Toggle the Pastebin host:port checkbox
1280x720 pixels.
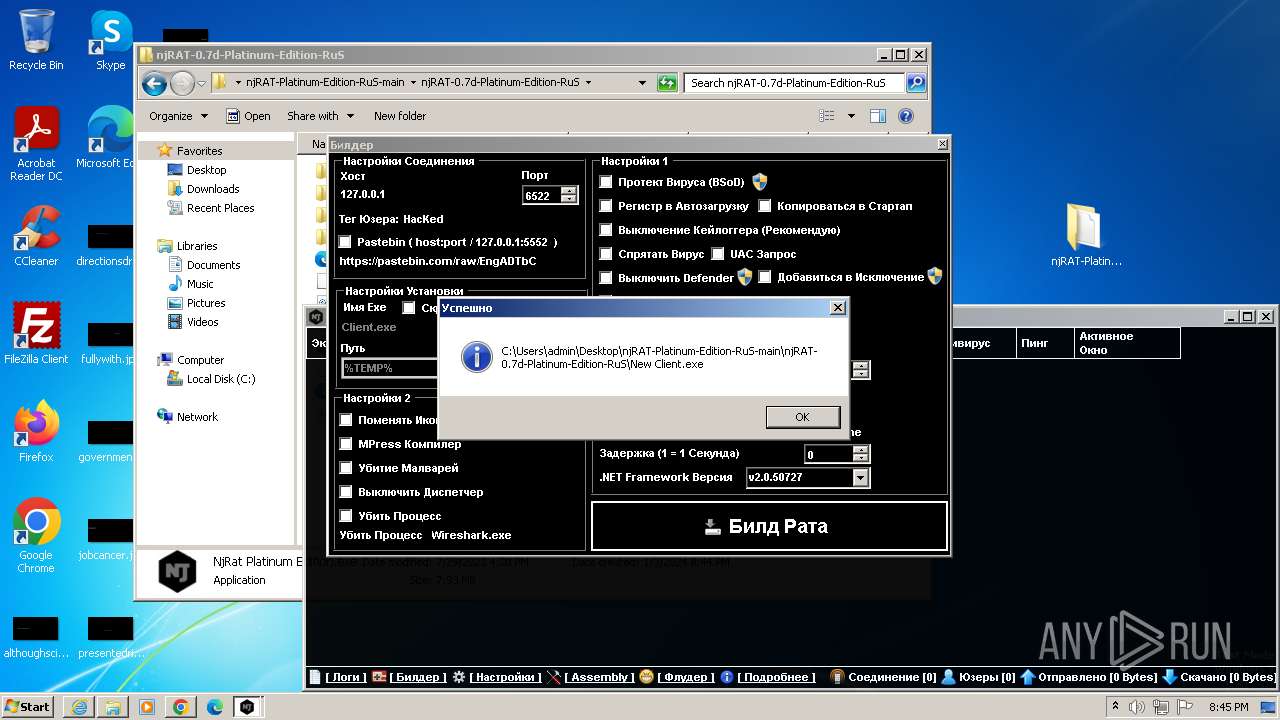coord(345,242)
